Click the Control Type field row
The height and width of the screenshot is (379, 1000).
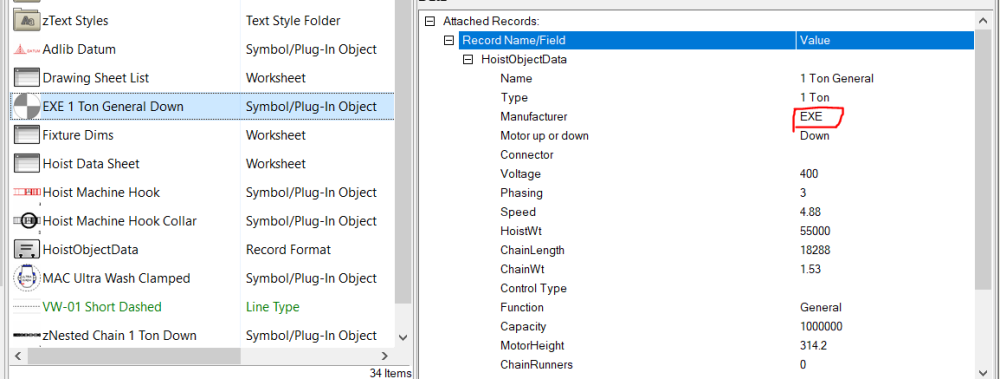[x=533, y=288]
